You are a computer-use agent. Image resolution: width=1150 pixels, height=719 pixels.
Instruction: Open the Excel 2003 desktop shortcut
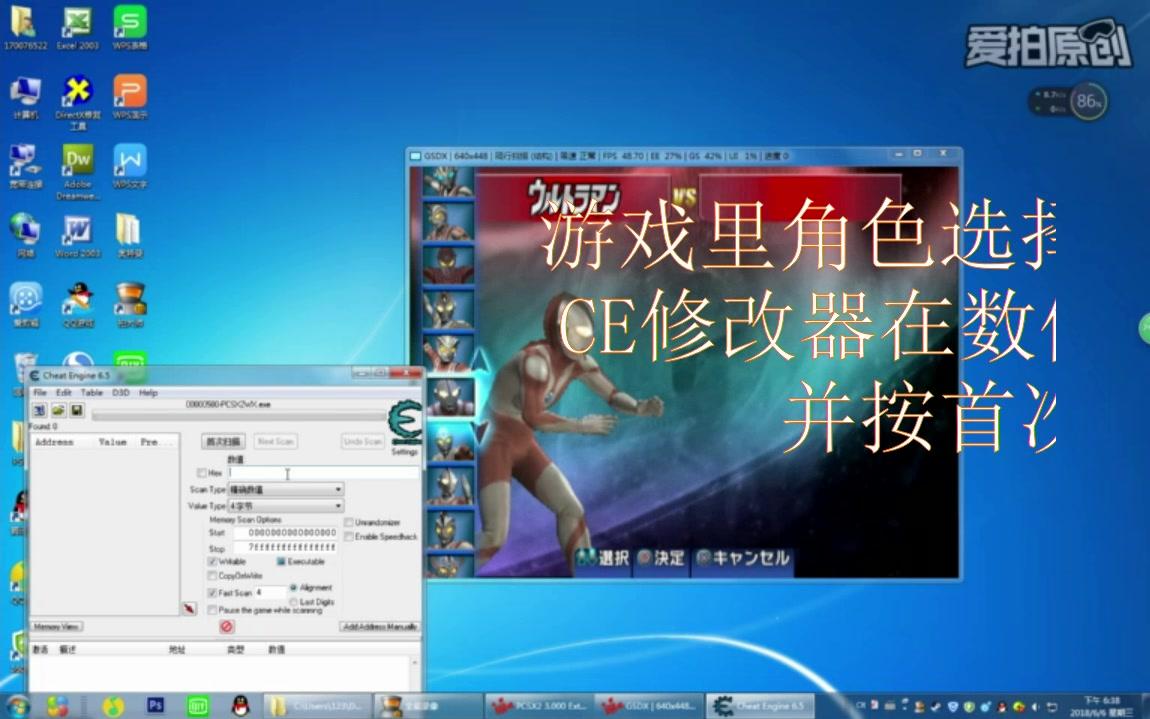pos(78,28)
